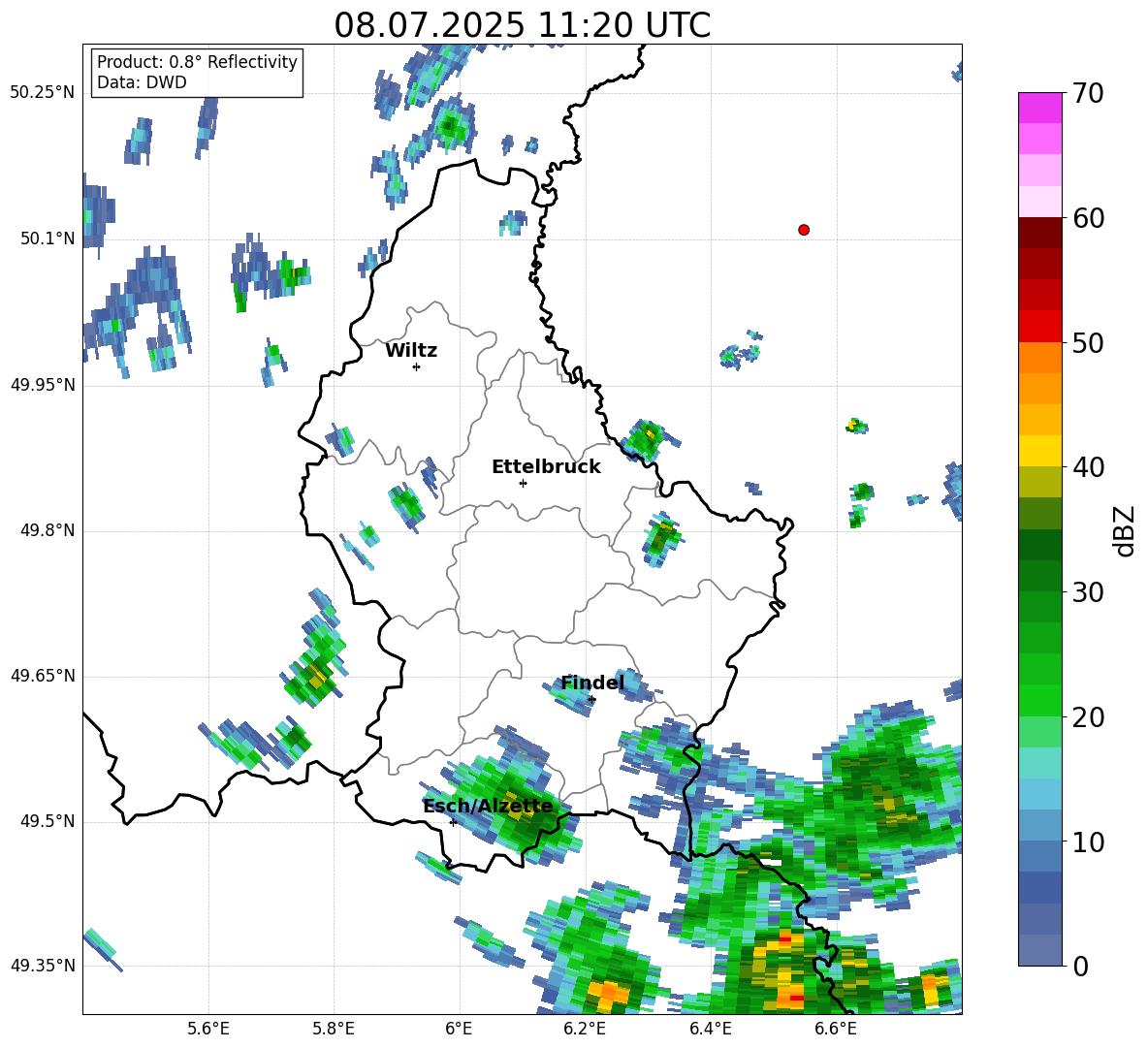Click the Esch/Alzette city label
Screen dimensions: 1148x1048
tap(488, 807)
